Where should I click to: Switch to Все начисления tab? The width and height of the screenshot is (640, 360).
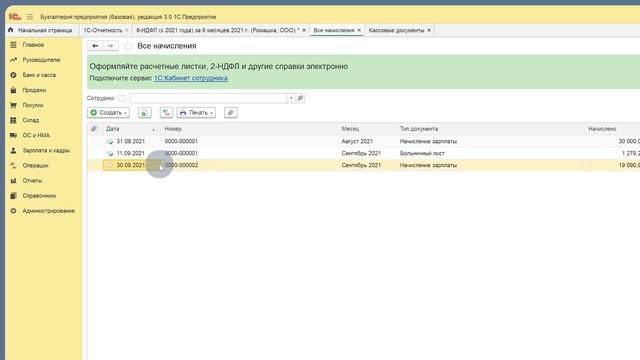334,30
